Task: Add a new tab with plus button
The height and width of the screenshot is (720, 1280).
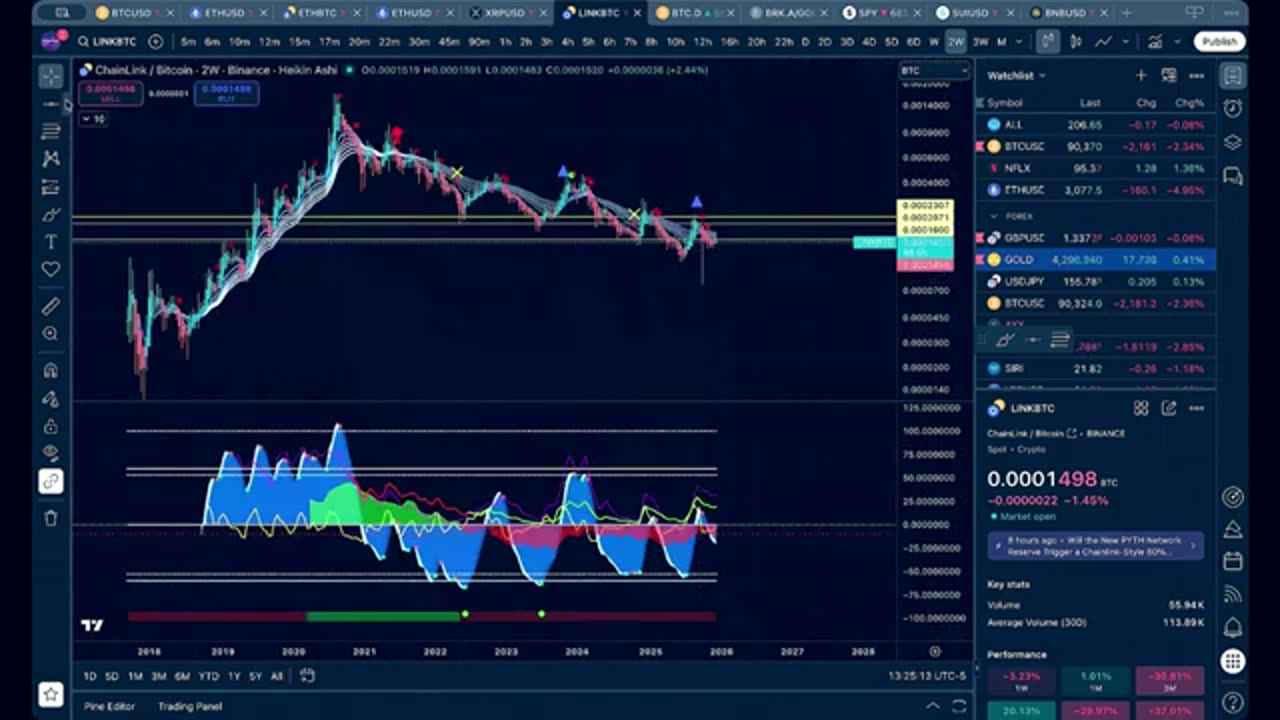Action: 1128,13
